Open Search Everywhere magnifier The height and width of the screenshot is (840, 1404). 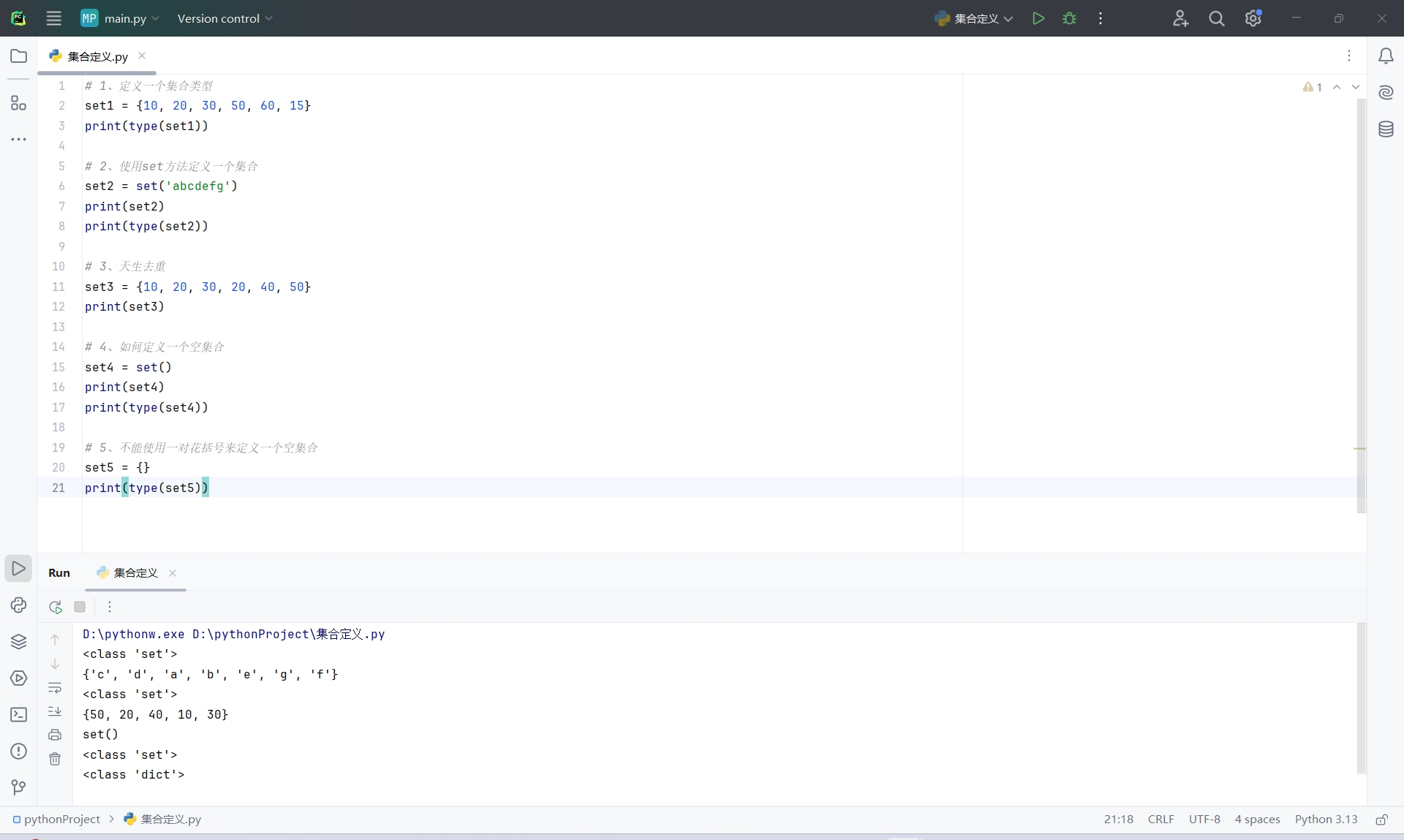tap(1216, 18)
